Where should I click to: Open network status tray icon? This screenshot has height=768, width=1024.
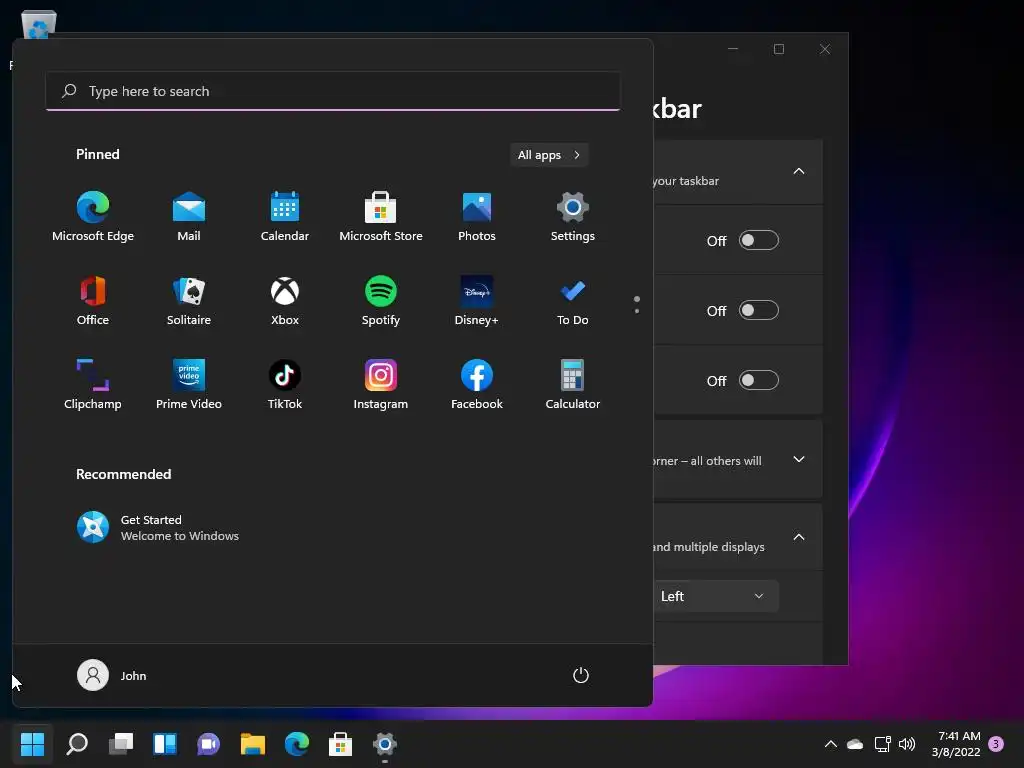[x=882, y=744]
